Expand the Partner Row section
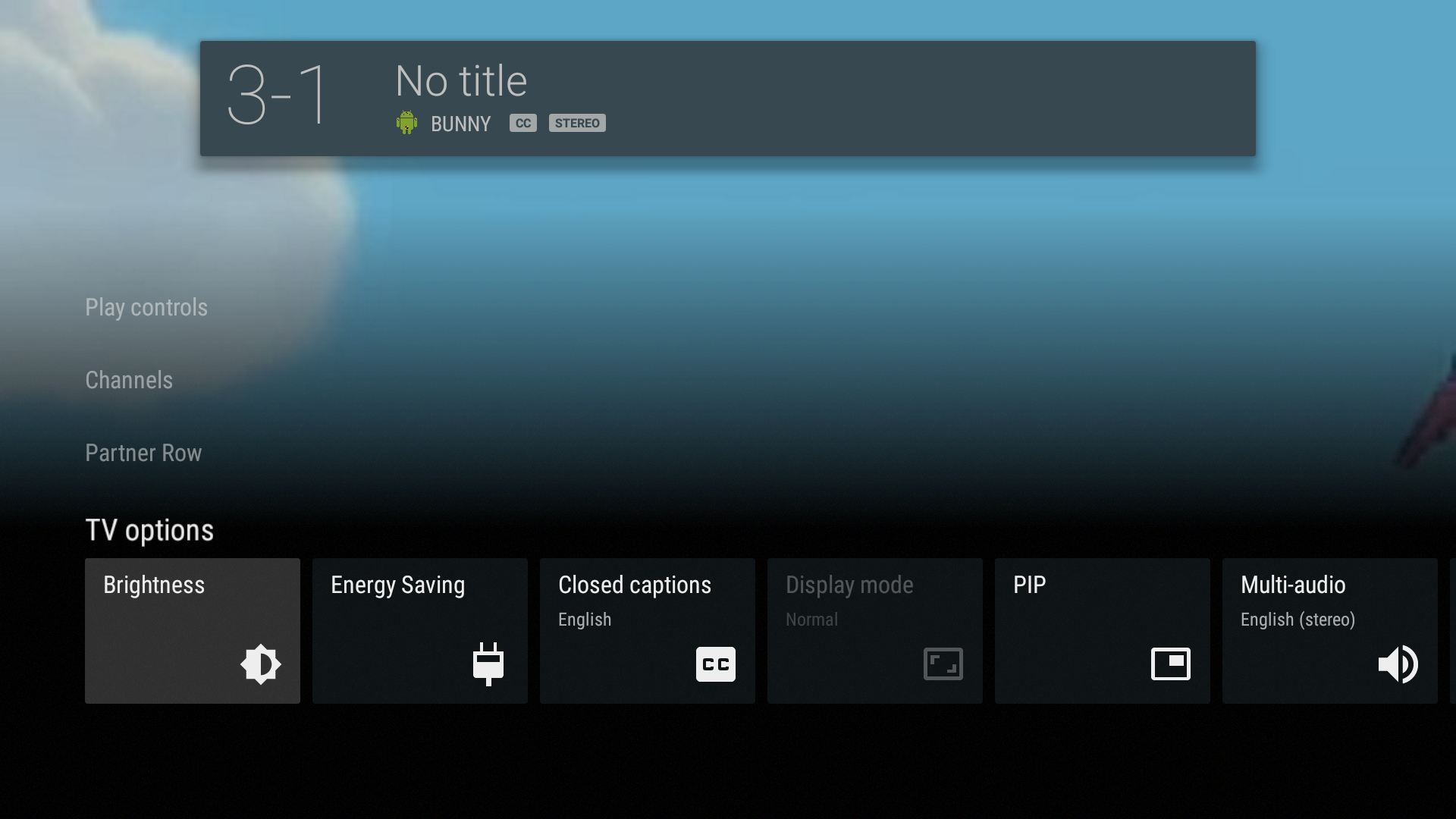This screenshot has height=819, width=1456. (x=143, y=453)
